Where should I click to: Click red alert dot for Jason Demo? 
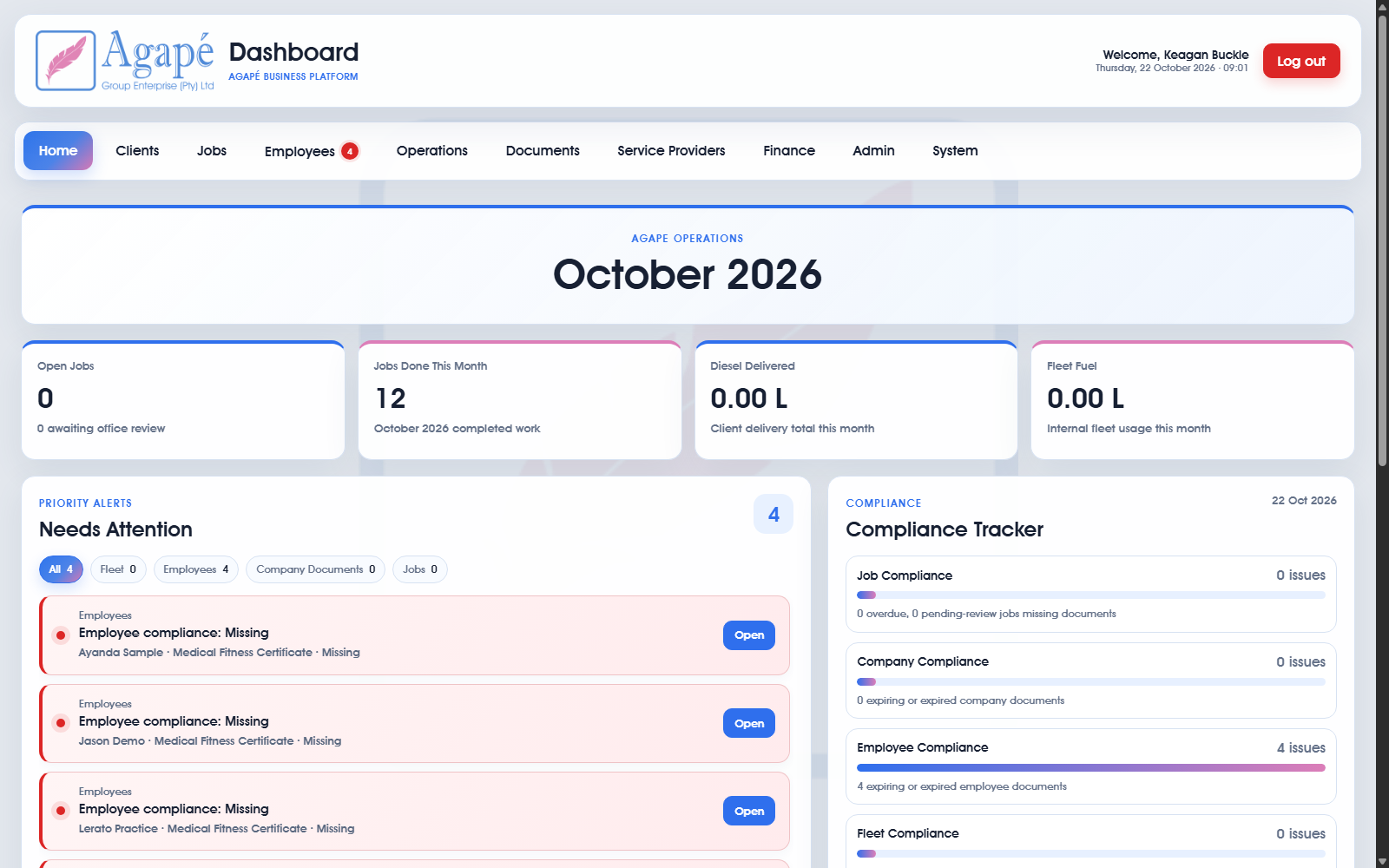pyautogui.click(x=61, y=723)
